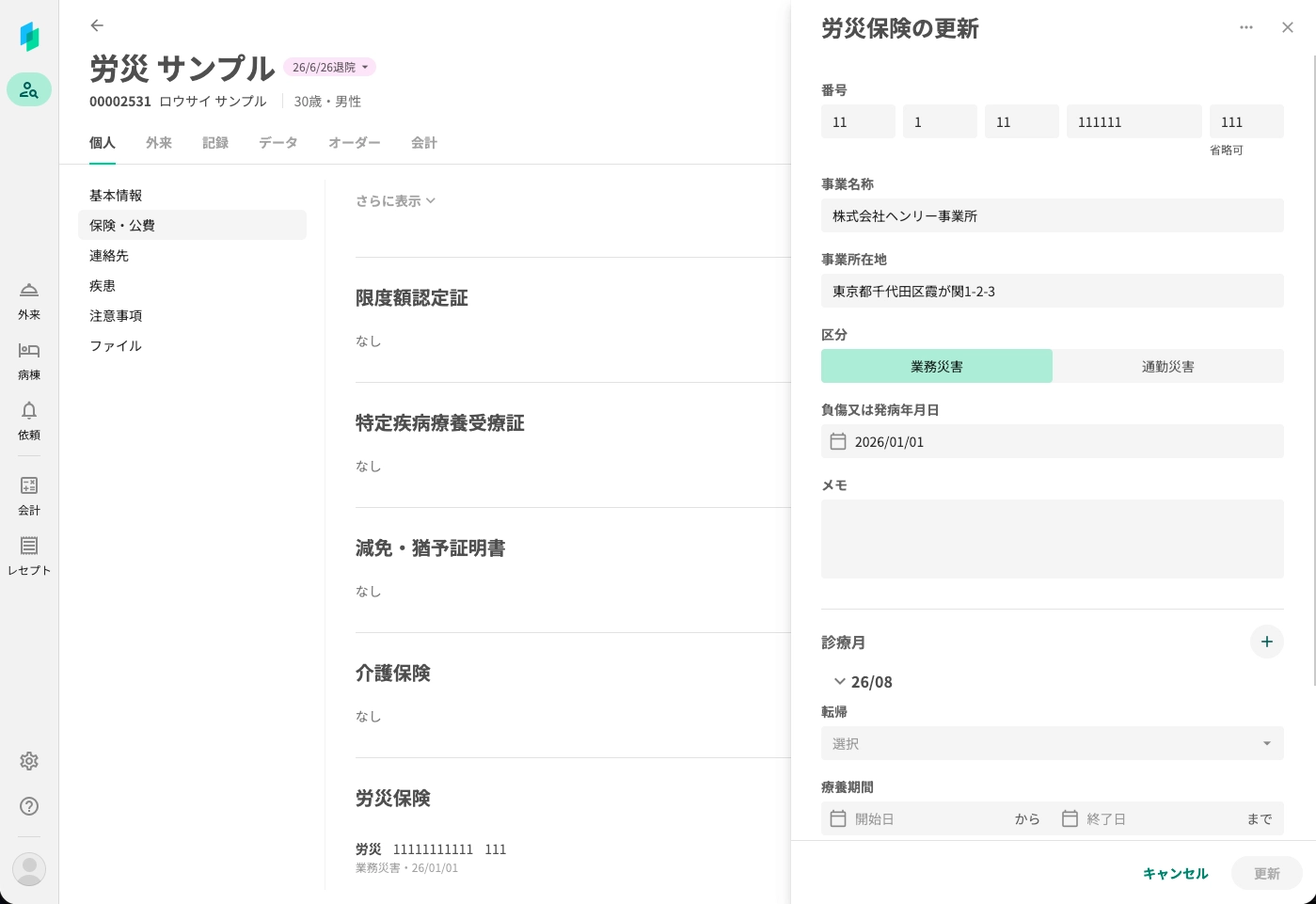Open the 転帰 選択 dropdown
1316x904 pixels.
(x=1053, y=743)
